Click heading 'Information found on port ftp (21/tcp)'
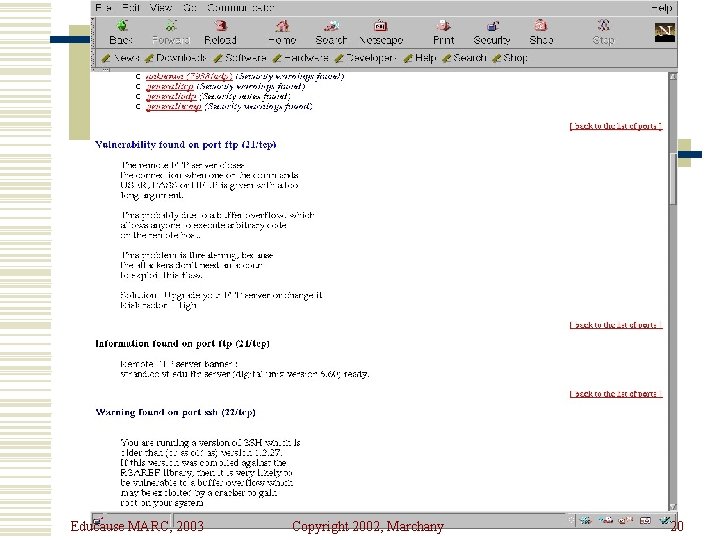The width and height of the screenshot is (720, 540). [x=182, y=343]
